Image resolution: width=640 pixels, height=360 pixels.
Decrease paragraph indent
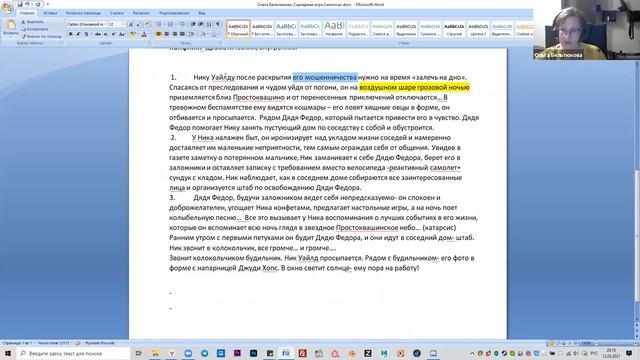(x=193, y=24)
